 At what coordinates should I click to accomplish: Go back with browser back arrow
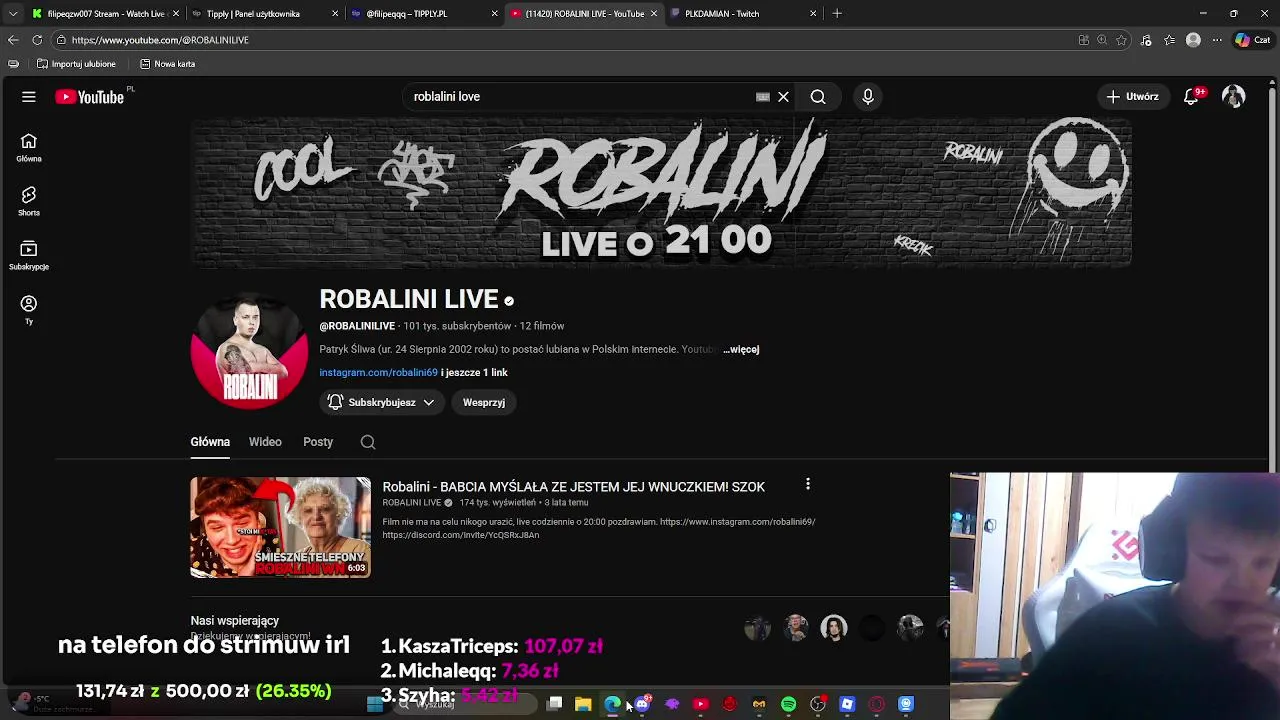[x=13, y=40]
